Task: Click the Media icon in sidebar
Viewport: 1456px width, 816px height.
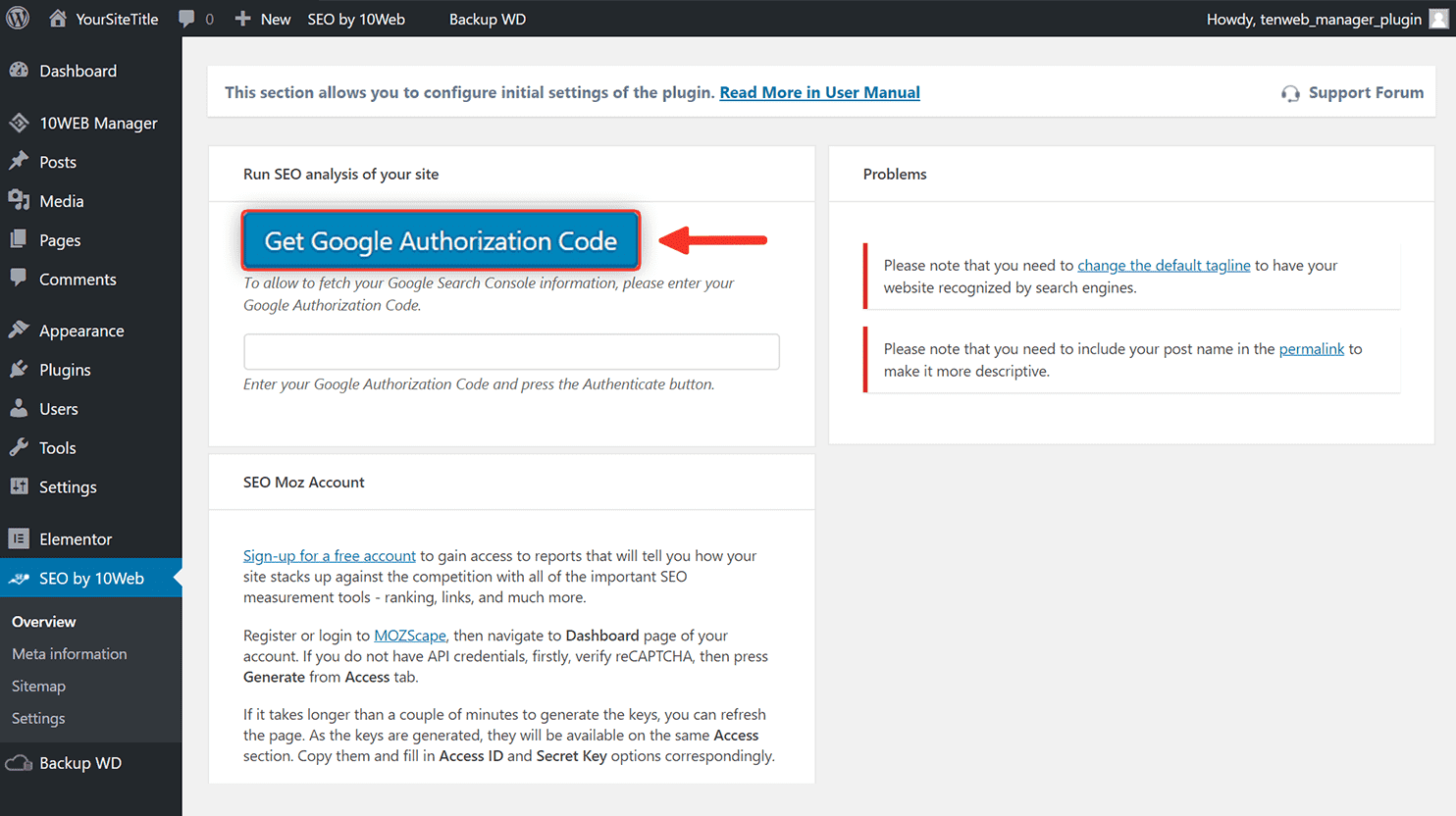Action: pos(19,201)
